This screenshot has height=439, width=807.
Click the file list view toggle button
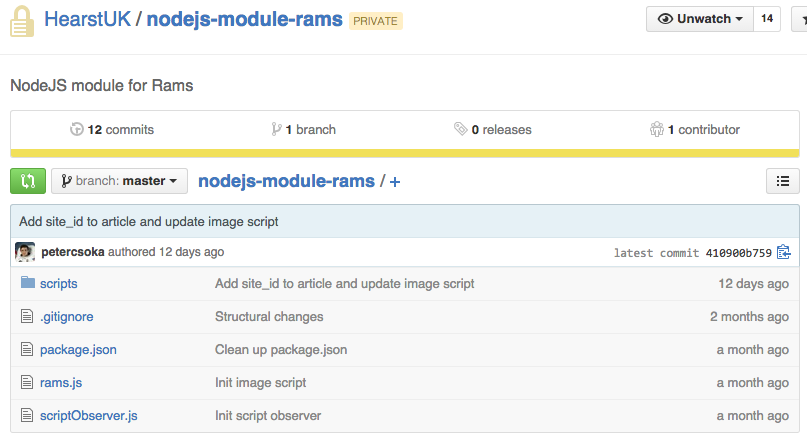783,181
